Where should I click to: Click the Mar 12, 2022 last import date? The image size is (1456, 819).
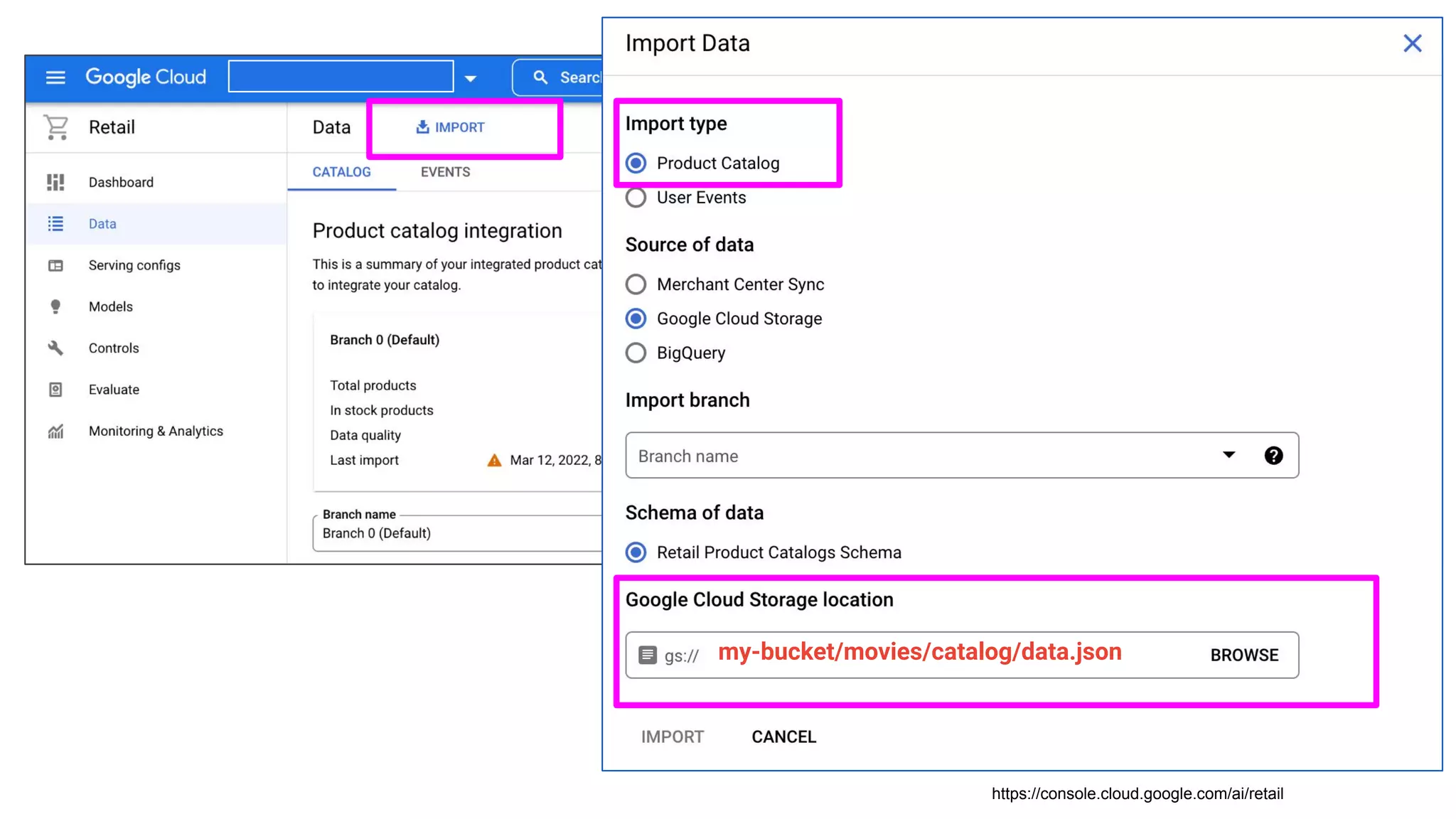click(x=555, y=460)
